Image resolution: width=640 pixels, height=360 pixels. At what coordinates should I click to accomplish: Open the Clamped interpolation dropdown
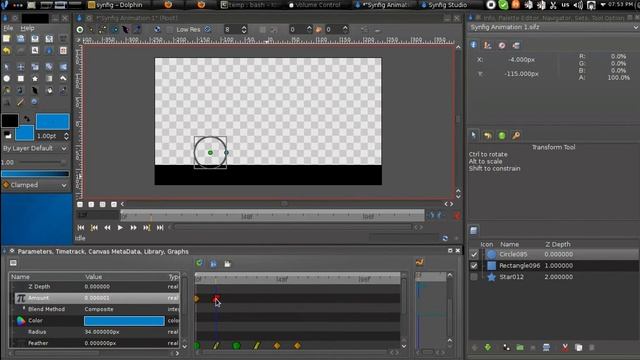tap(35, 185)
